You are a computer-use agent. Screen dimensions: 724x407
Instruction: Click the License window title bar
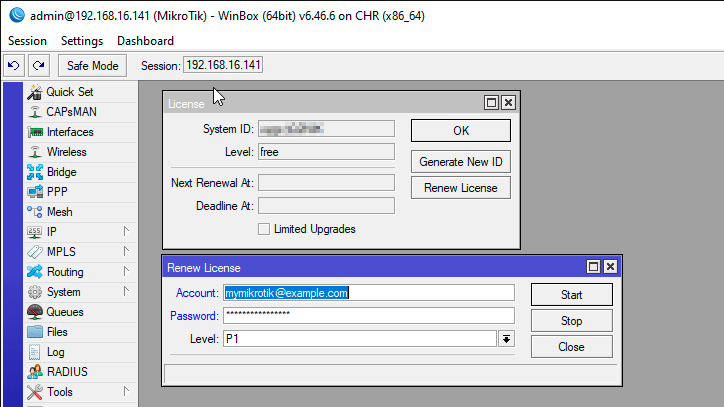point(323,103)
